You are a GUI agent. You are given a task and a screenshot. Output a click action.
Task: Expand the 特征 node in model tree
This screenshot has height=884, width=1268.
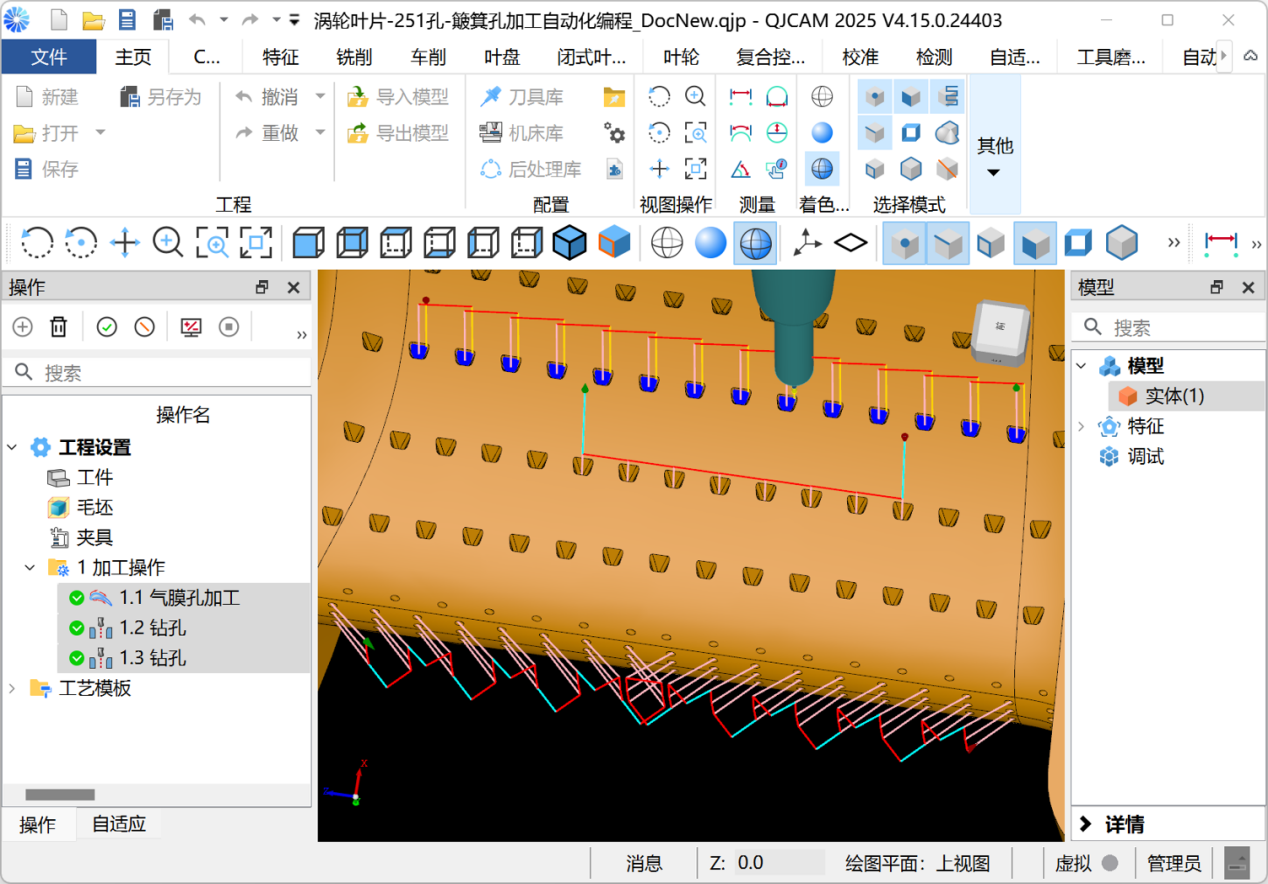coord(1081,427)
